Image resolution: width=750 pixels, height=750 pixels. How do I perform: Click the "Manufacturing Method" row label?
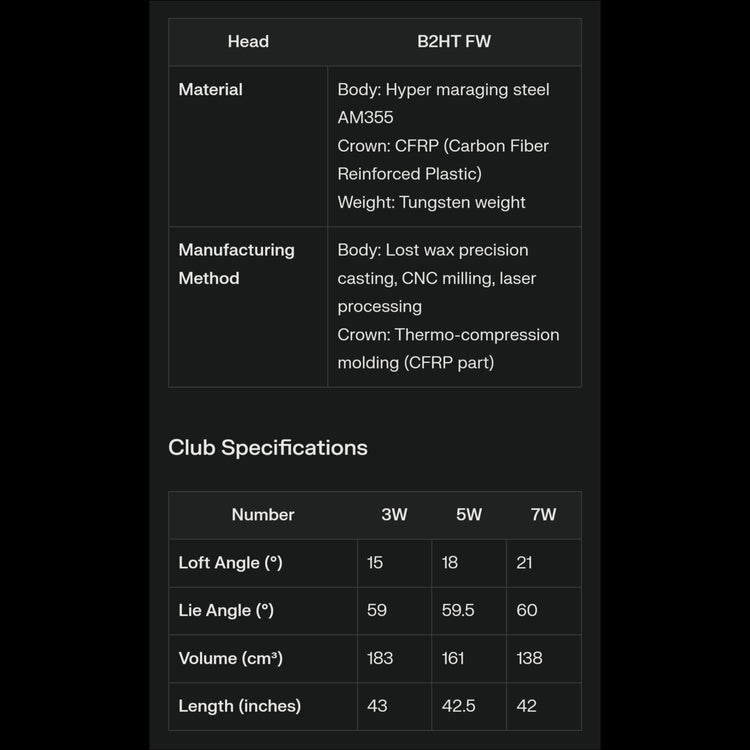tap(236, 264)
